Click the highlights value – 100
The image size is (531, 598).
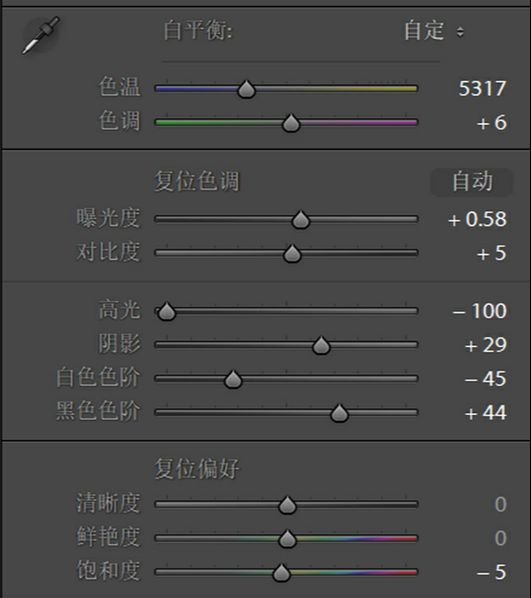point(480,311)
